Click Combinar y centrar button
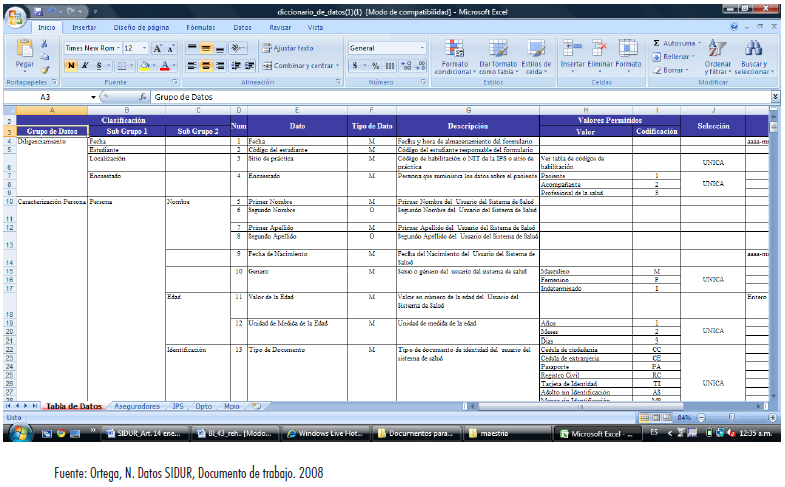Screen dimensions: 785x487 (298, 65)
